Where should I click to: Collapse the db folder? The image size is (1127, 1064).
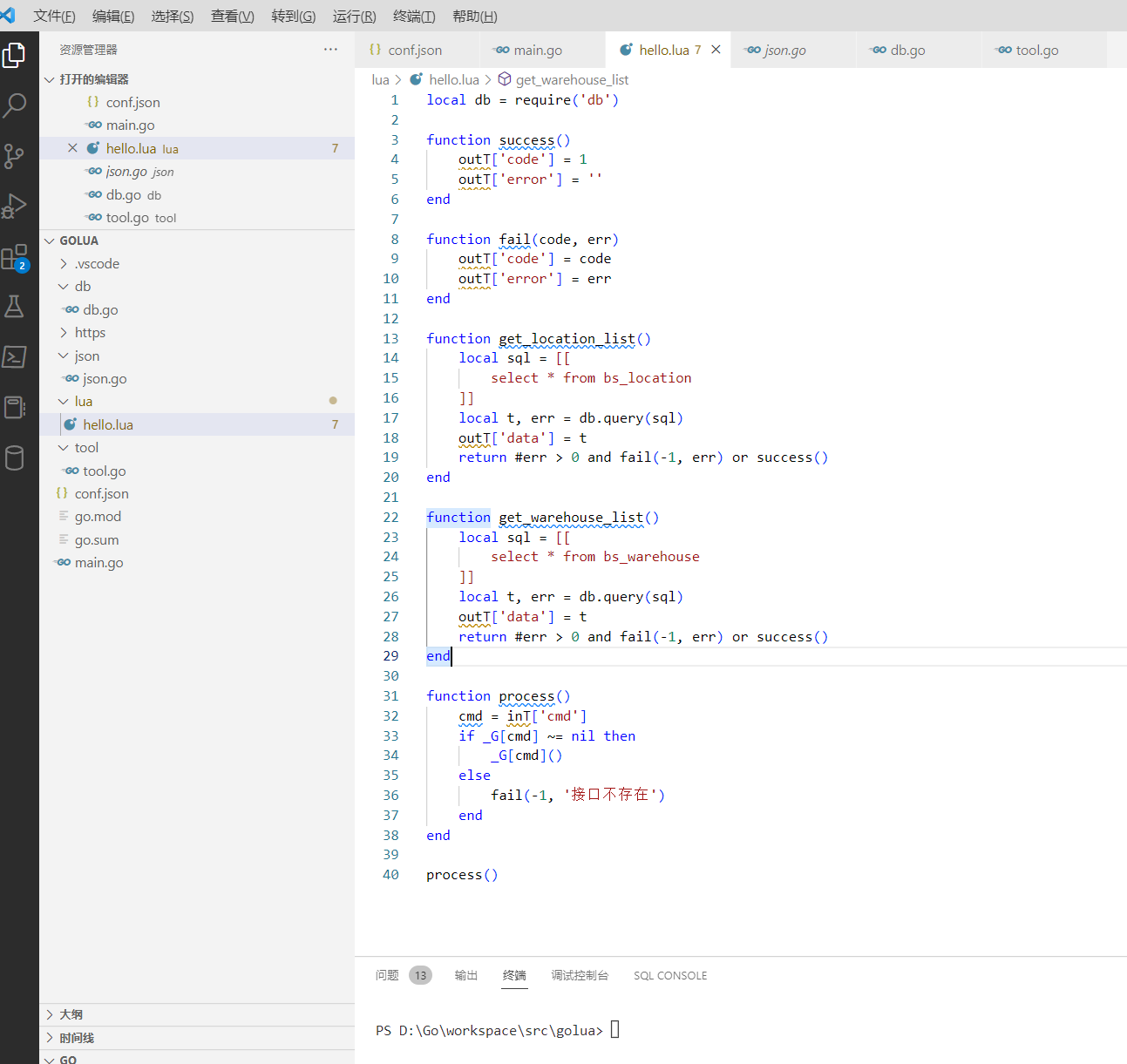pyautogui.click(x=64, y=286)
